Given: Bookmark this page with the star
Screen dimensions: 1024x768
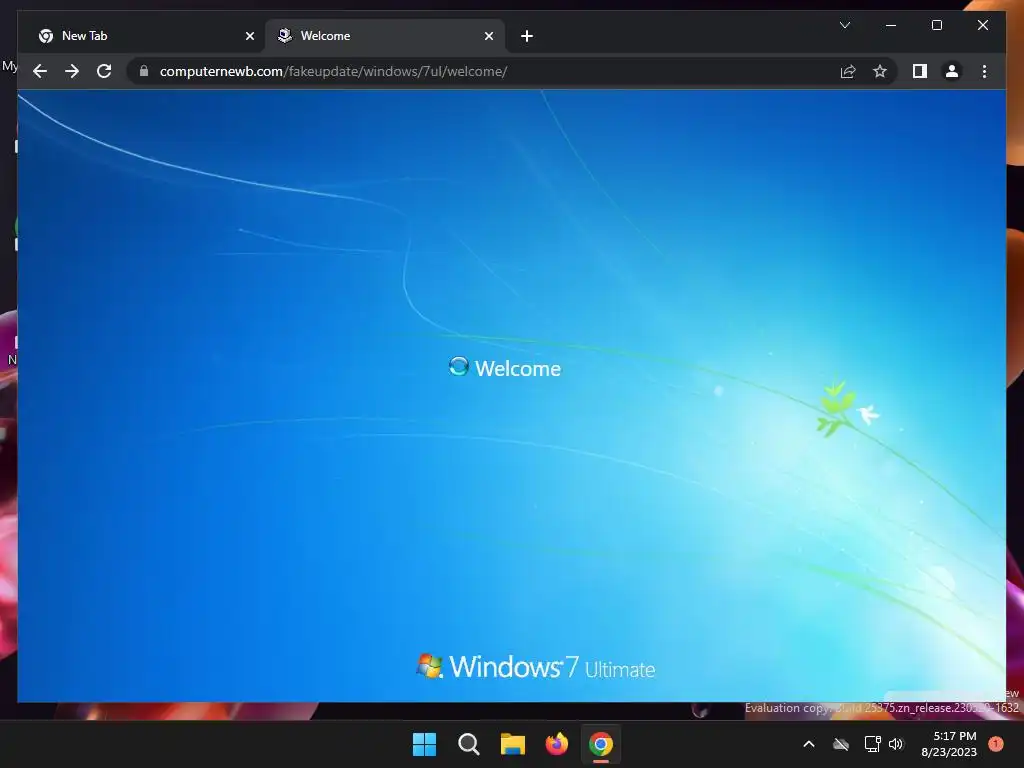Looking at the screenshot, I should (x=880, y=71).
